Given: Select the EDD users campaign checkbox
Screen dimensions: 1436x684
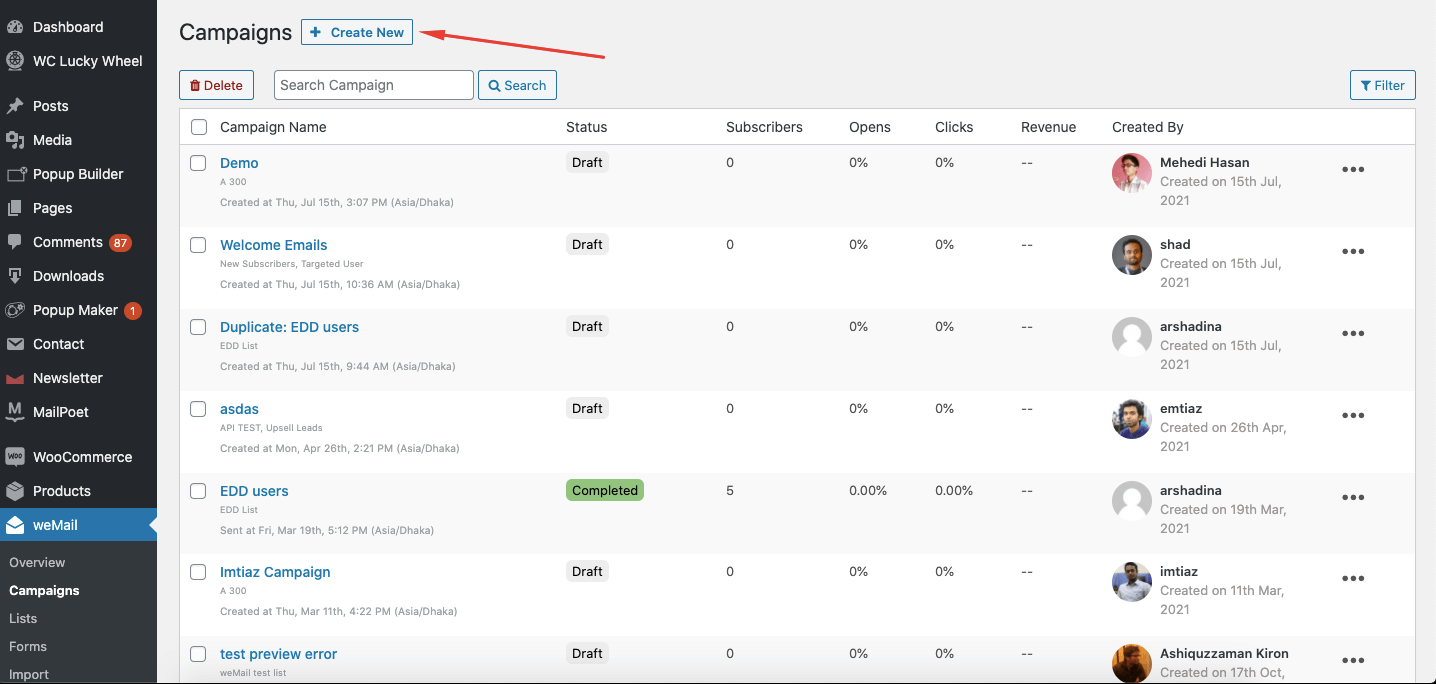Looking at the screenshot, I should coord(198,490).
